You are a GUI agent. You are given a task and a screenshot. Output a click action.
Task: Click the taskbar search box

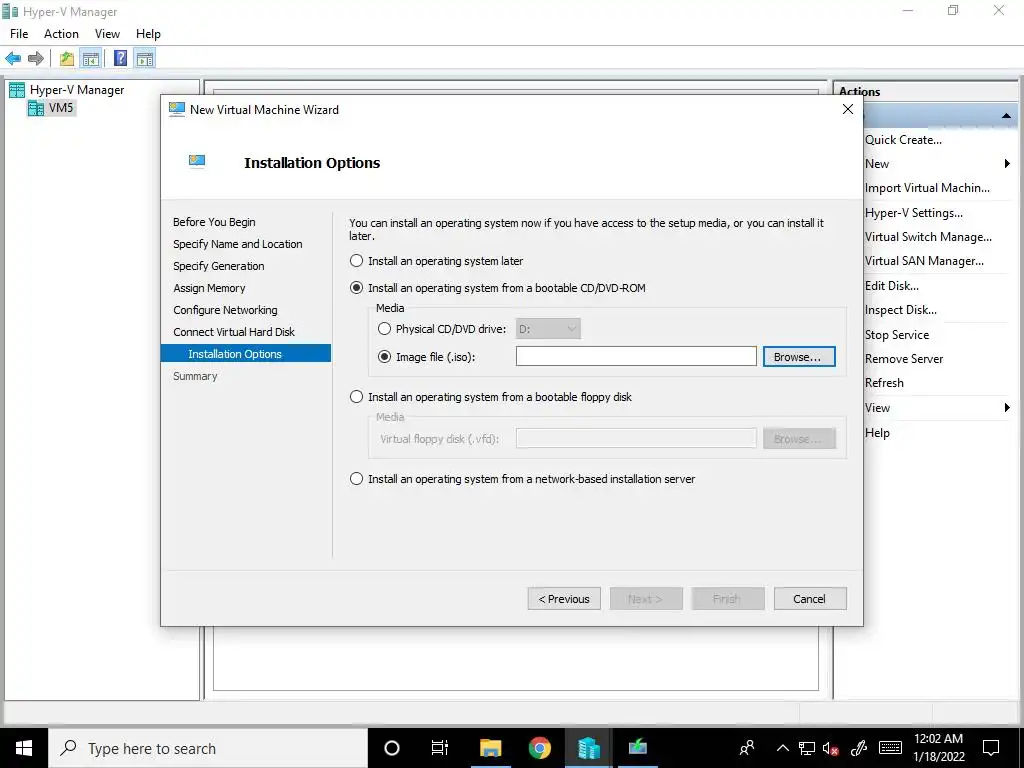pos(208,748)
